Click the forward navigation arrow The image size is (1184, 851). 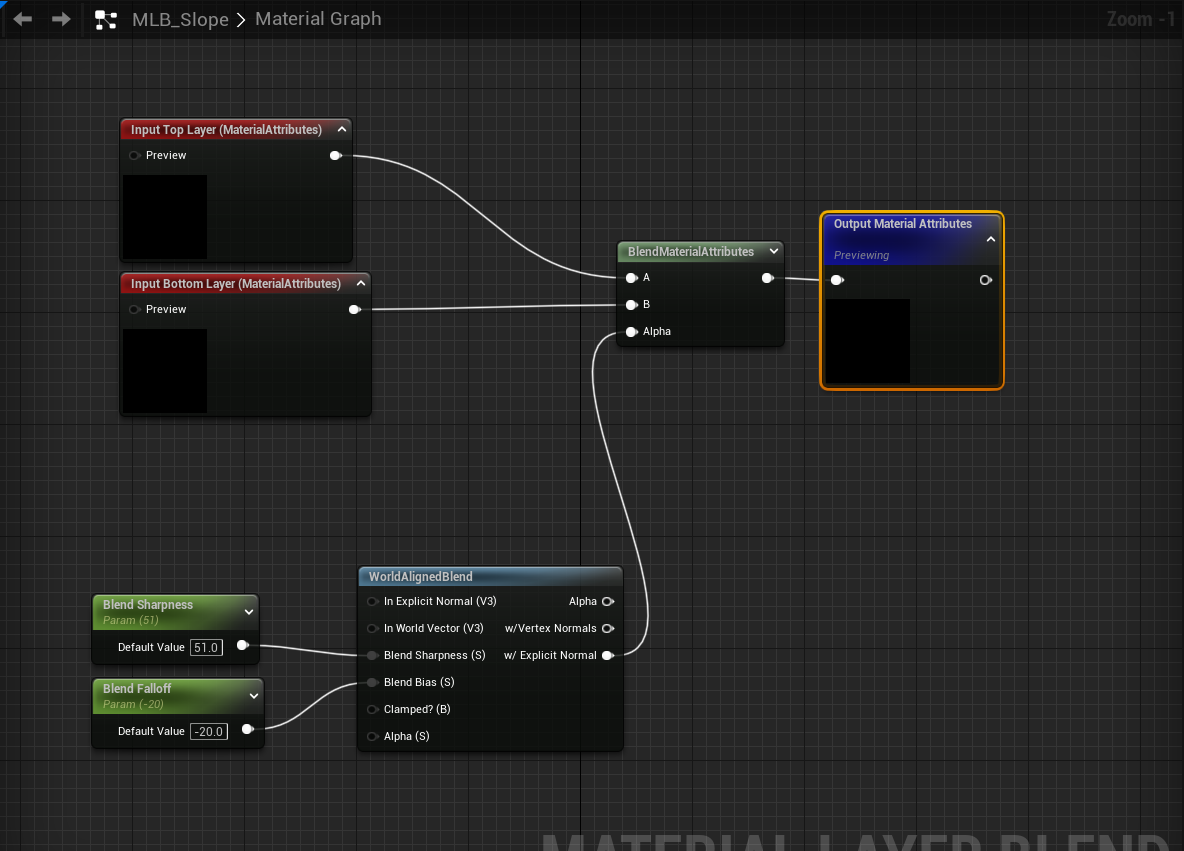[x=60, y=18]
